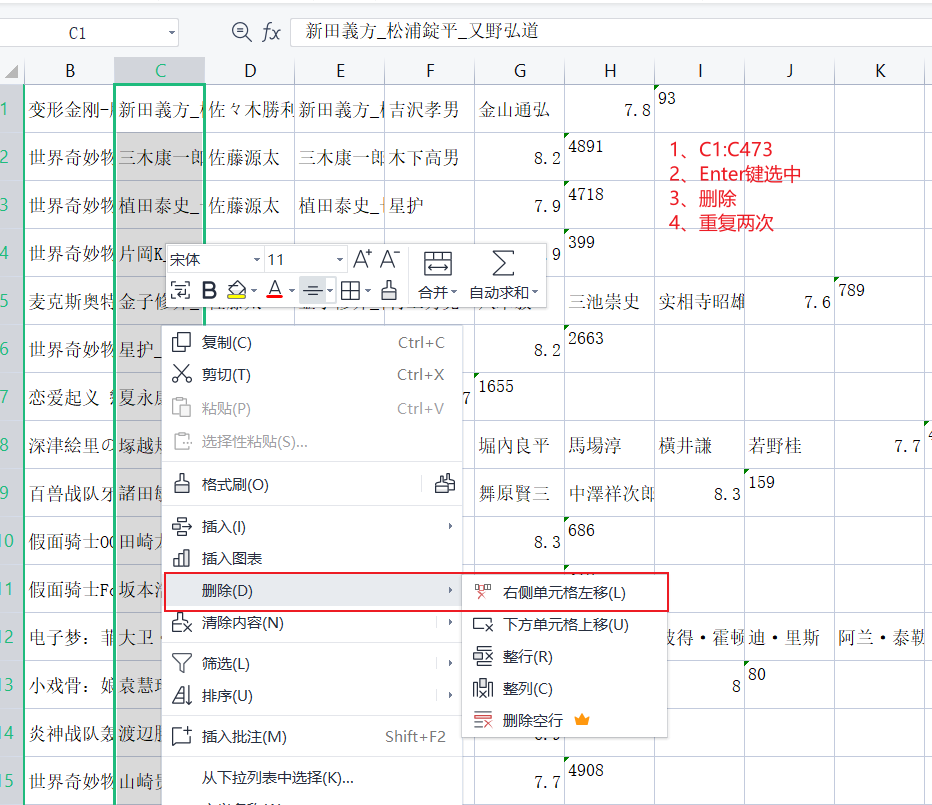Open the 筛选(L) submenu
The image size is (932, 805).
point(312,664)
